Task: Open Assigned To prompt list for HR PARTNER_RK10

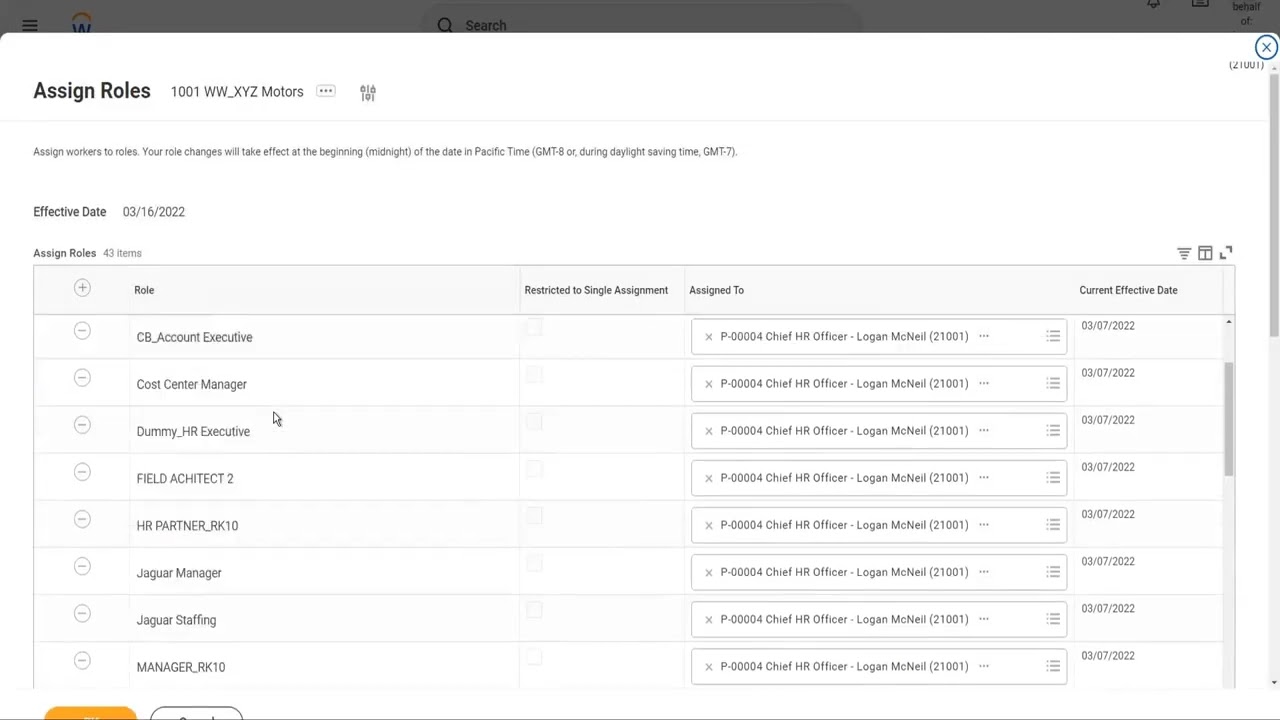Action: tap(1053, 525)
